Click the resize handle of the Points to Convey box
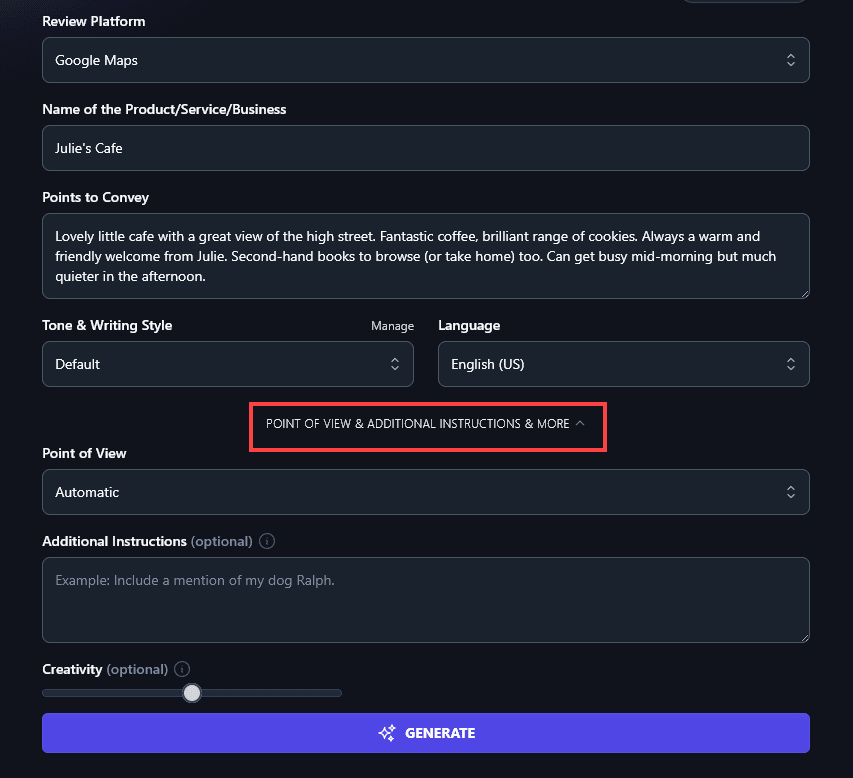The width and height of the screenshot is (853, 778). point(805,292)
